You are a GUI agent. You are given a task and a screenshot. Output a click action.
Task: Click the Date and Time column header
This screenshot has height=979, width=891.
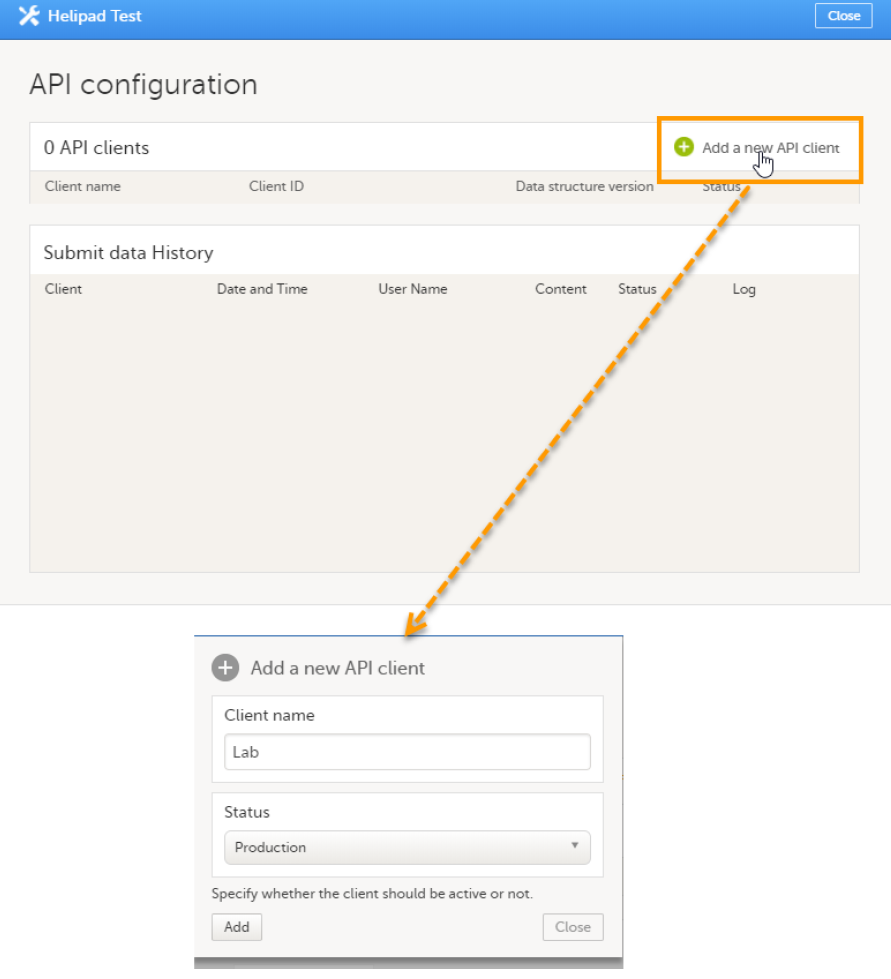262,289
